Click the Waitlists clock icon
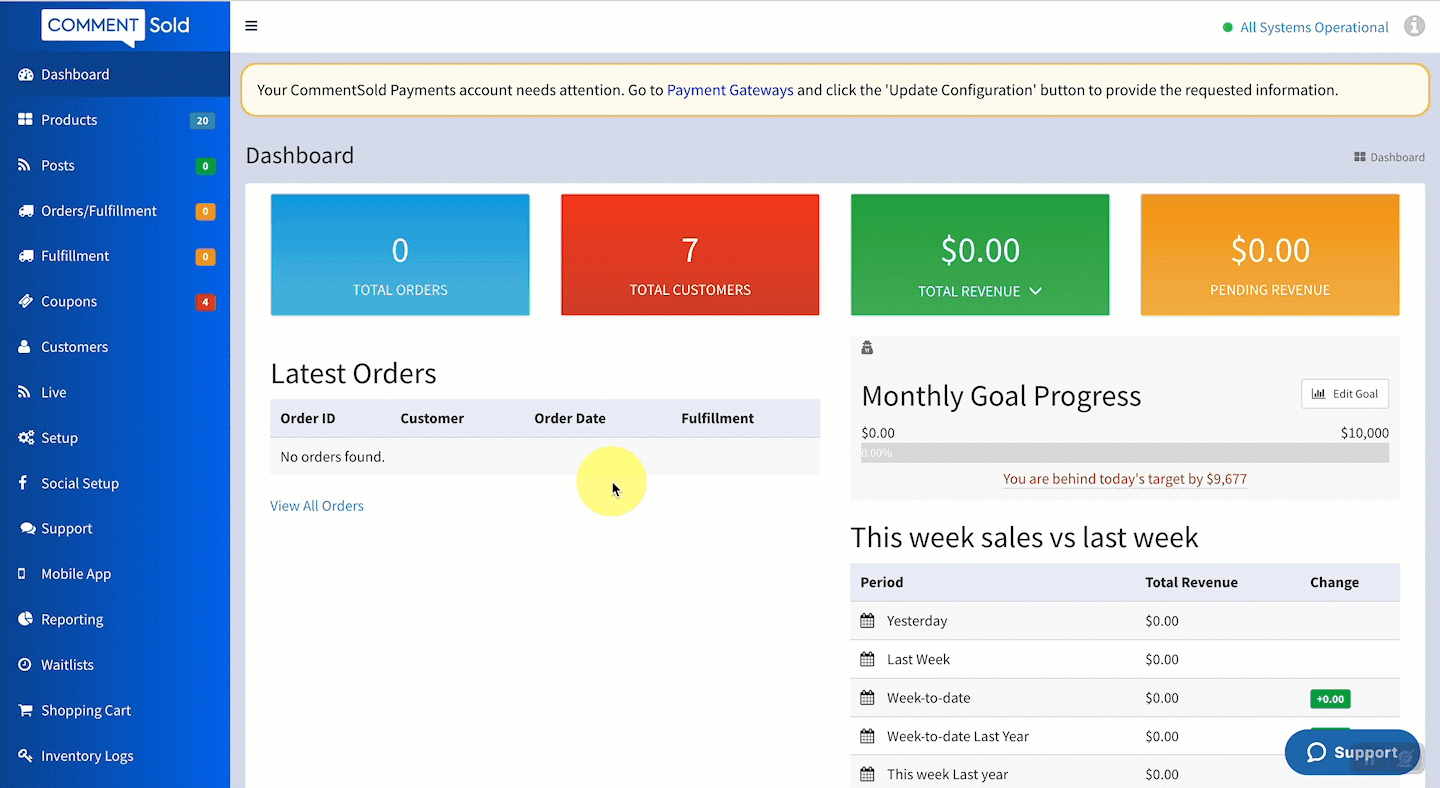The height and width of the screenshot is (788, 1440). pos(25,665)
